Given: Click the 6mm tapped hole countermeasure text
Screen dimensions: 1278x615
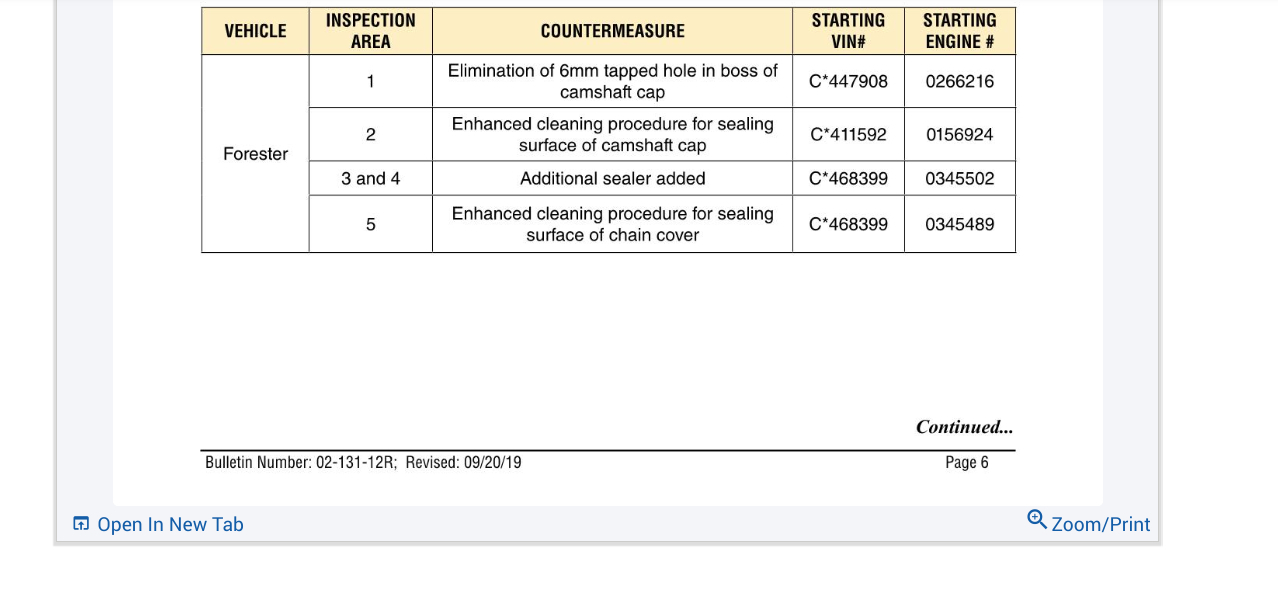Looking at the screenshot, I should tap(612, 81).
